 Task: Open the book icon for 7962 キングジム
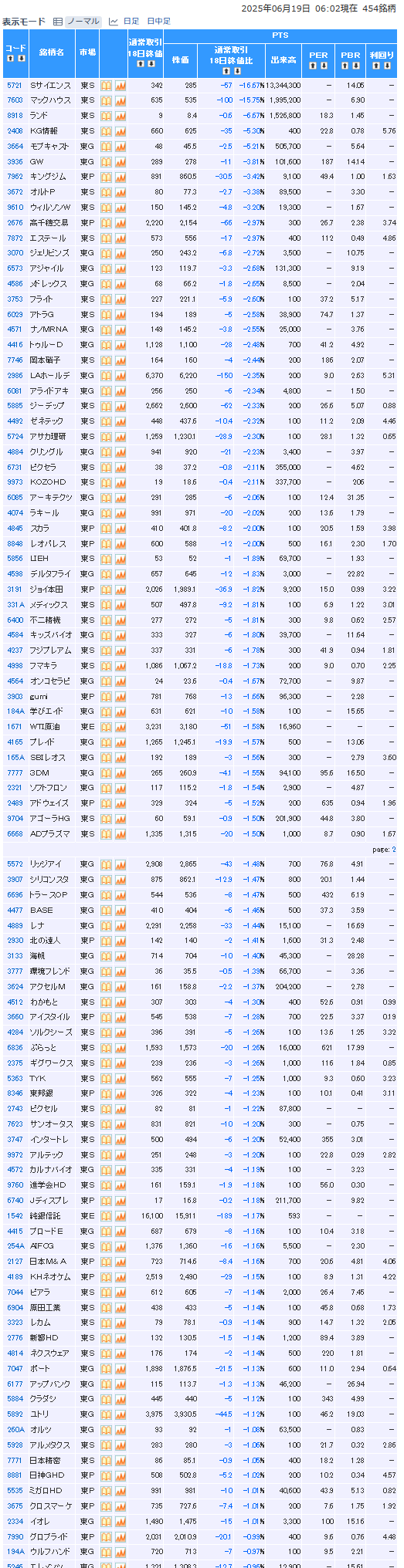(107, 177)
